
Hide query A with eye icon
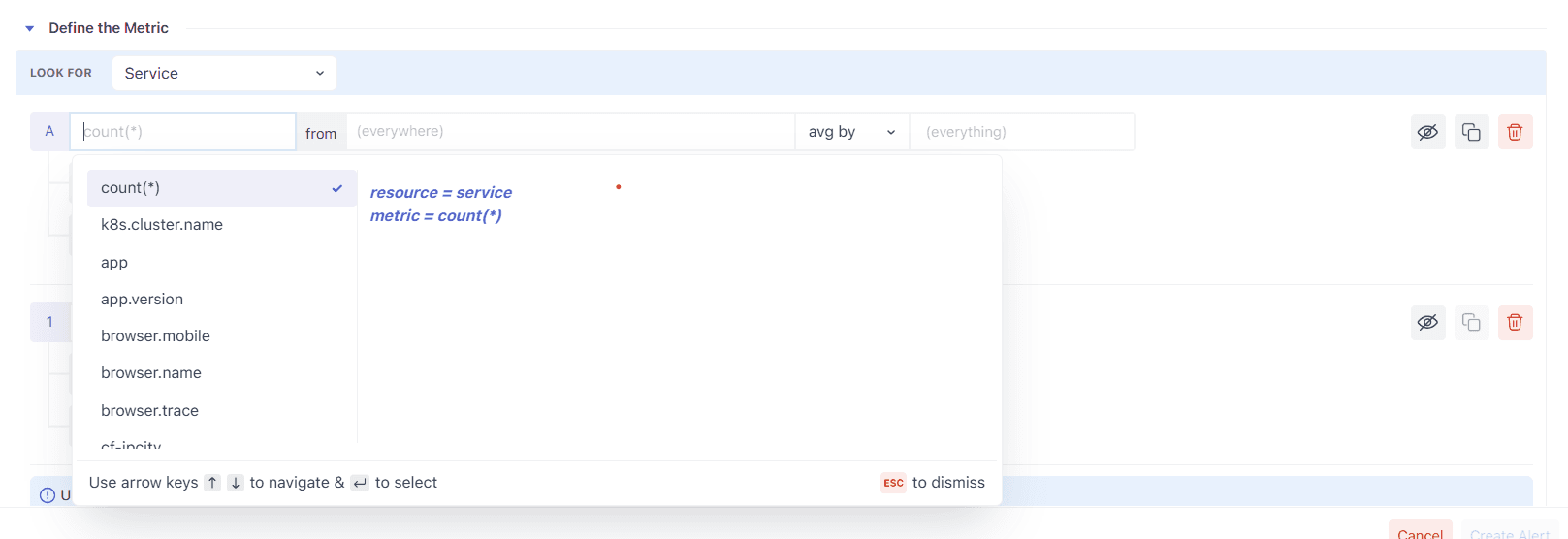pos(1427,132)
